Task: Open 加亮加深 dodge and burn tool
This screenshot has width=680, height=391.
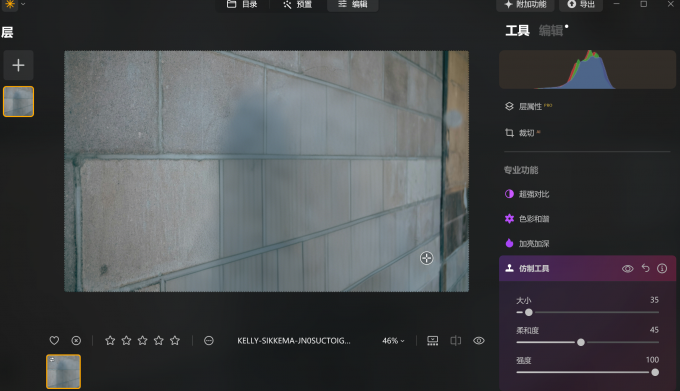Action: point(527,244)
